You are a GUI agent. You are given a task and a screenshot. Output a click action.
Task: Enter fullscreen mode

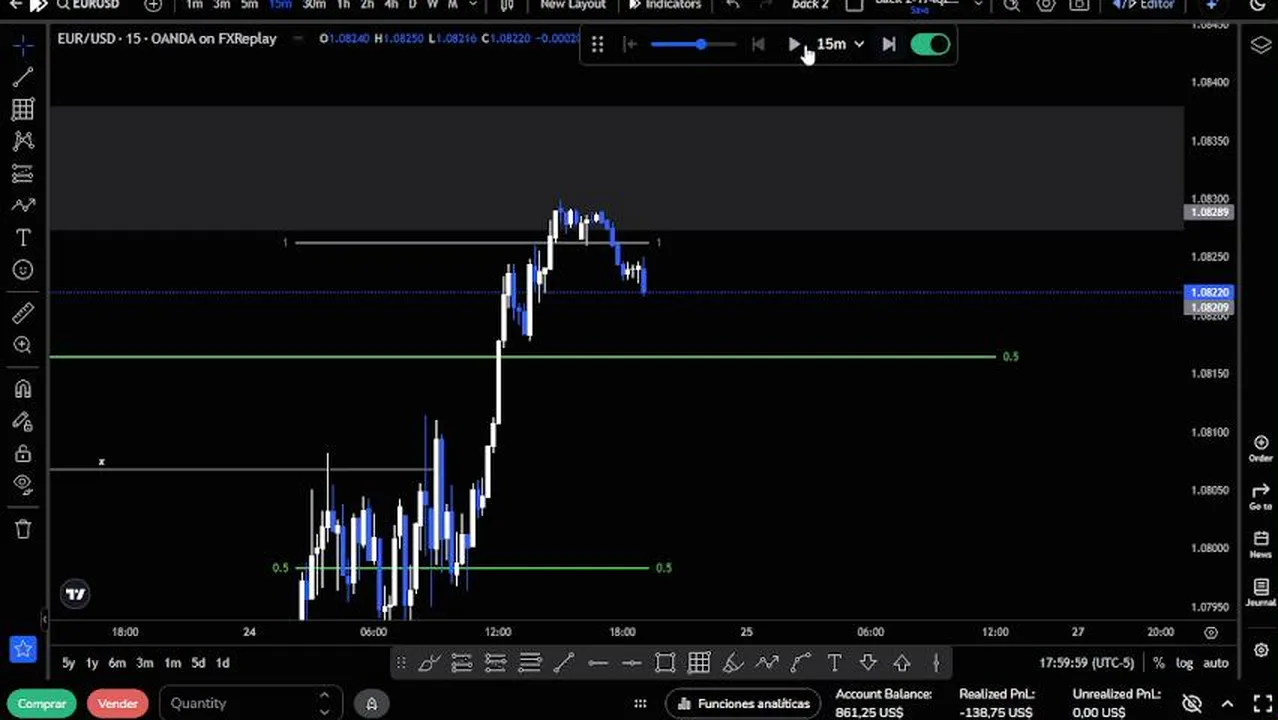click(1262, 704)
